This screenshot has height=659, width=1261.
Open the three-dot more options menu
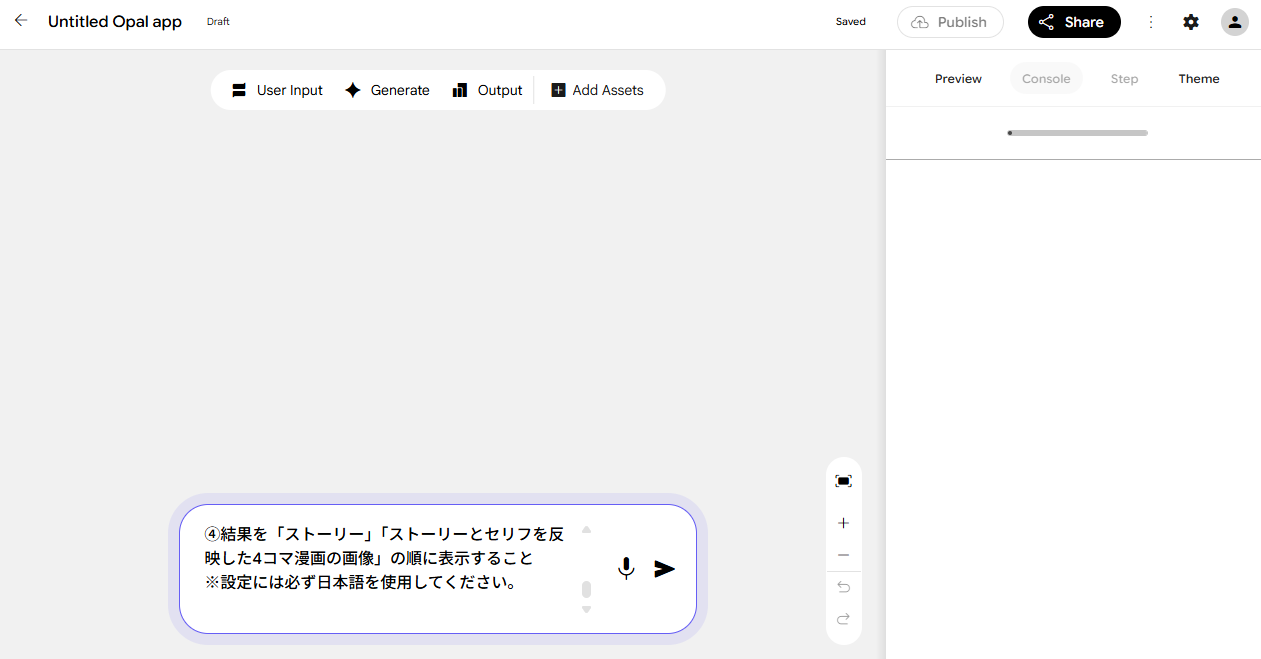[x=1151, y=22]
